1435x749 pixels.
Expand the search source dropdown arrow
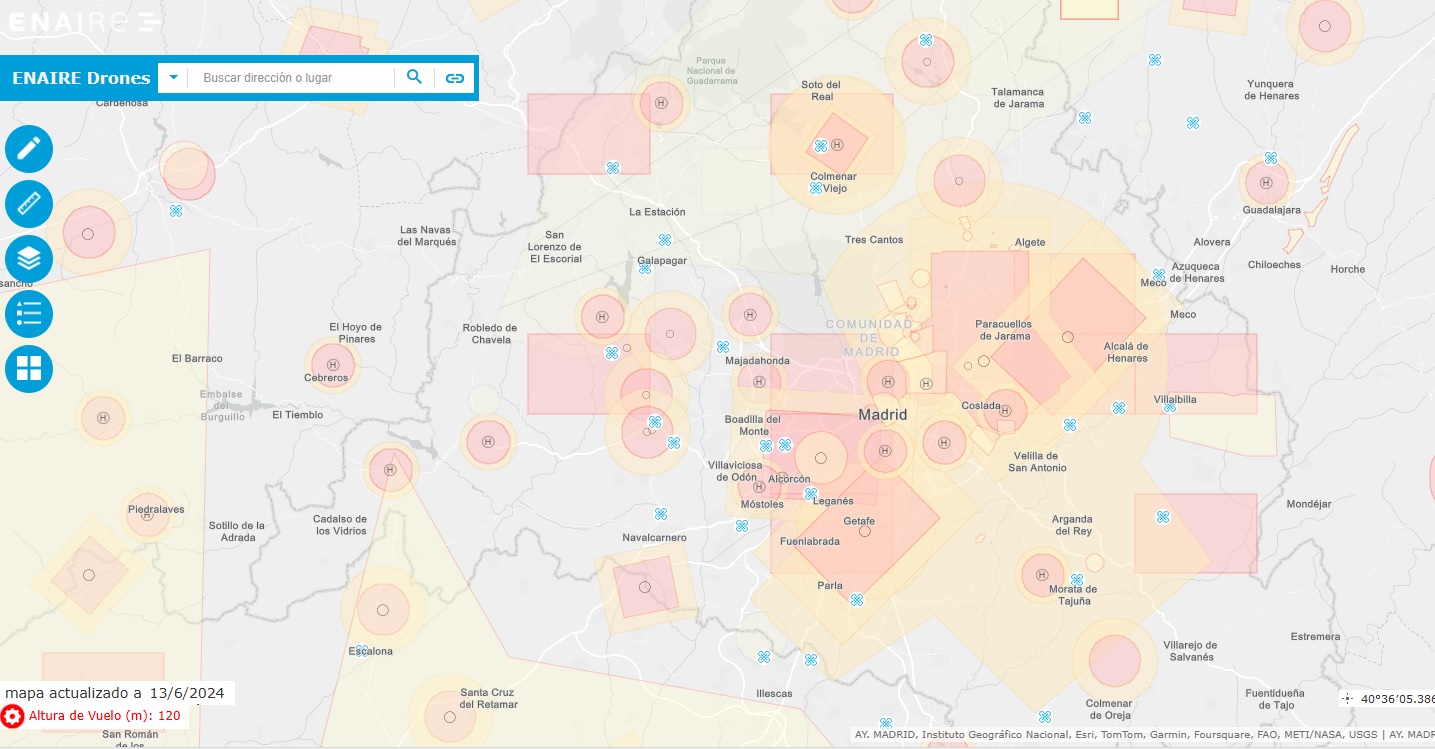173,78
